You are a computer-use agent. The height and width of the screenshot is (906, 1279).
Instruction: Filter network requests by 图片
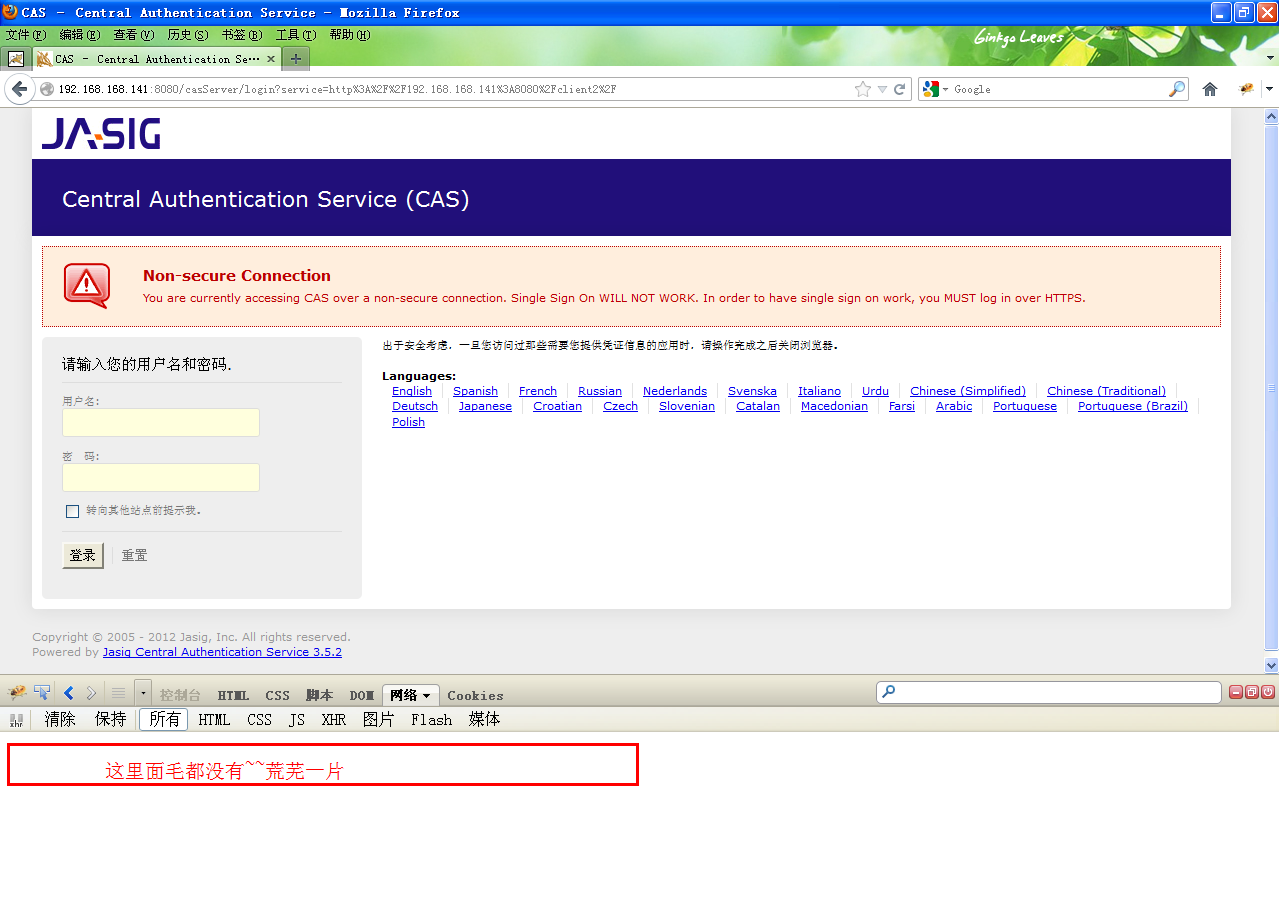pos(379,719)
